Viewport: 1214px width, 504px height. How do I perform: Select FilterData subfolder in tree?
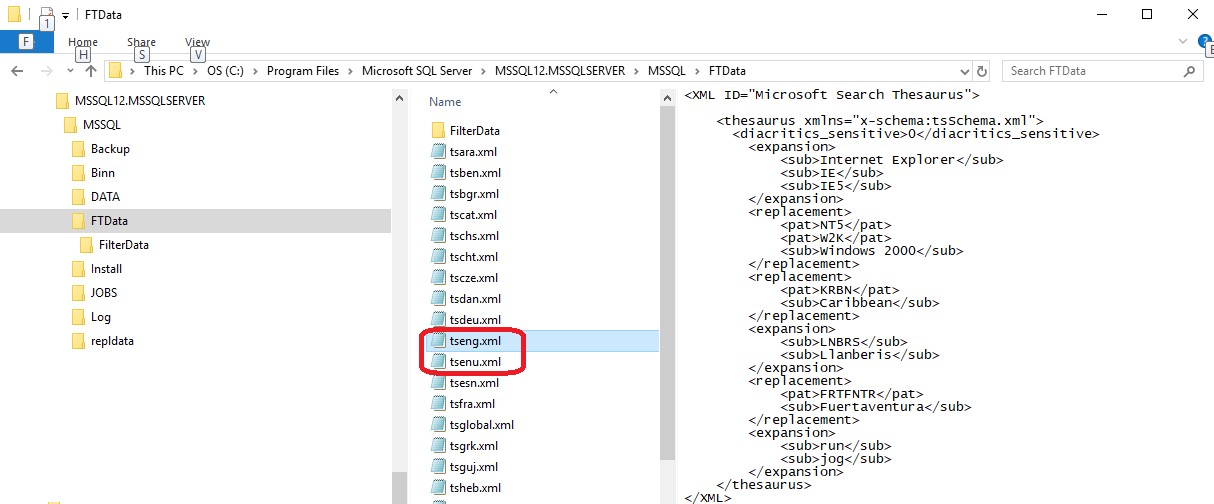tap(124, 245)
